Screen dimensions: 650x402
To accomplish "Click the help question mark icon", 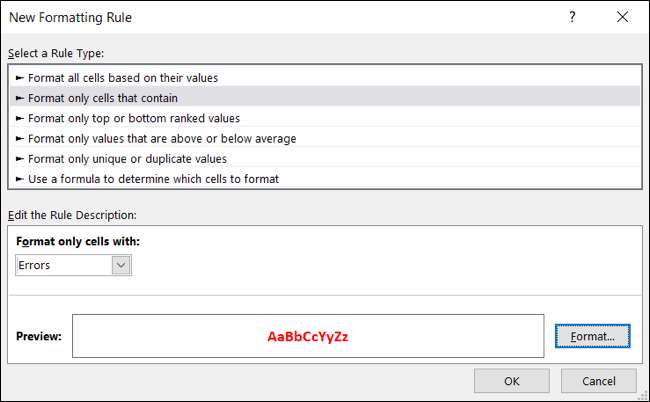I will pos(571,18).
